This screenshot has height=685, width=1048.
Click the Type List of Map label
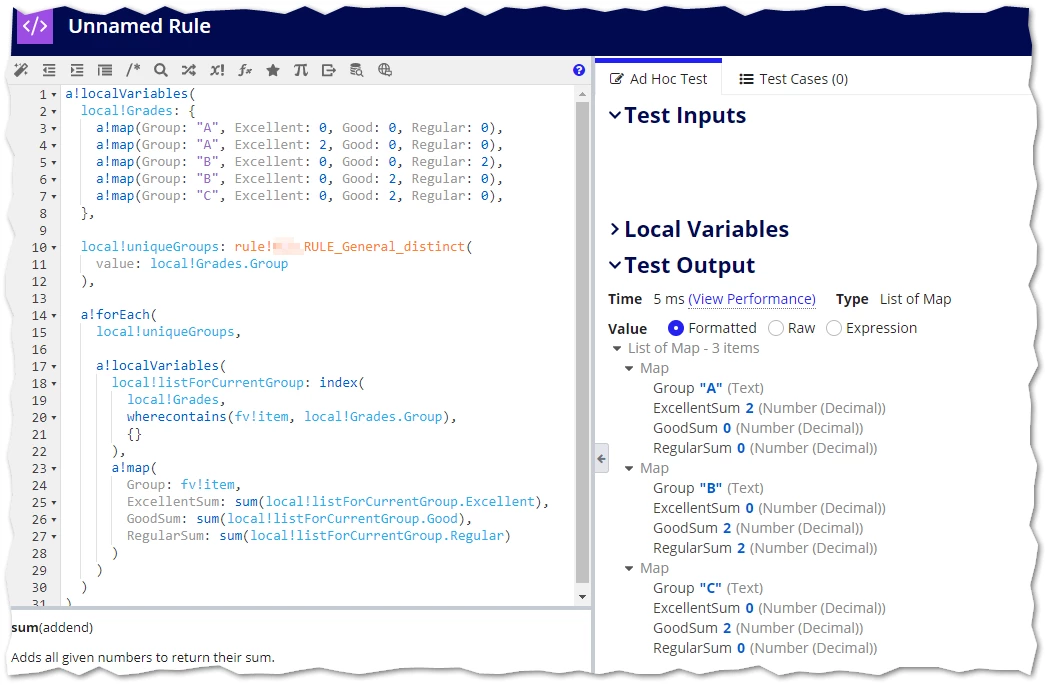893,299
